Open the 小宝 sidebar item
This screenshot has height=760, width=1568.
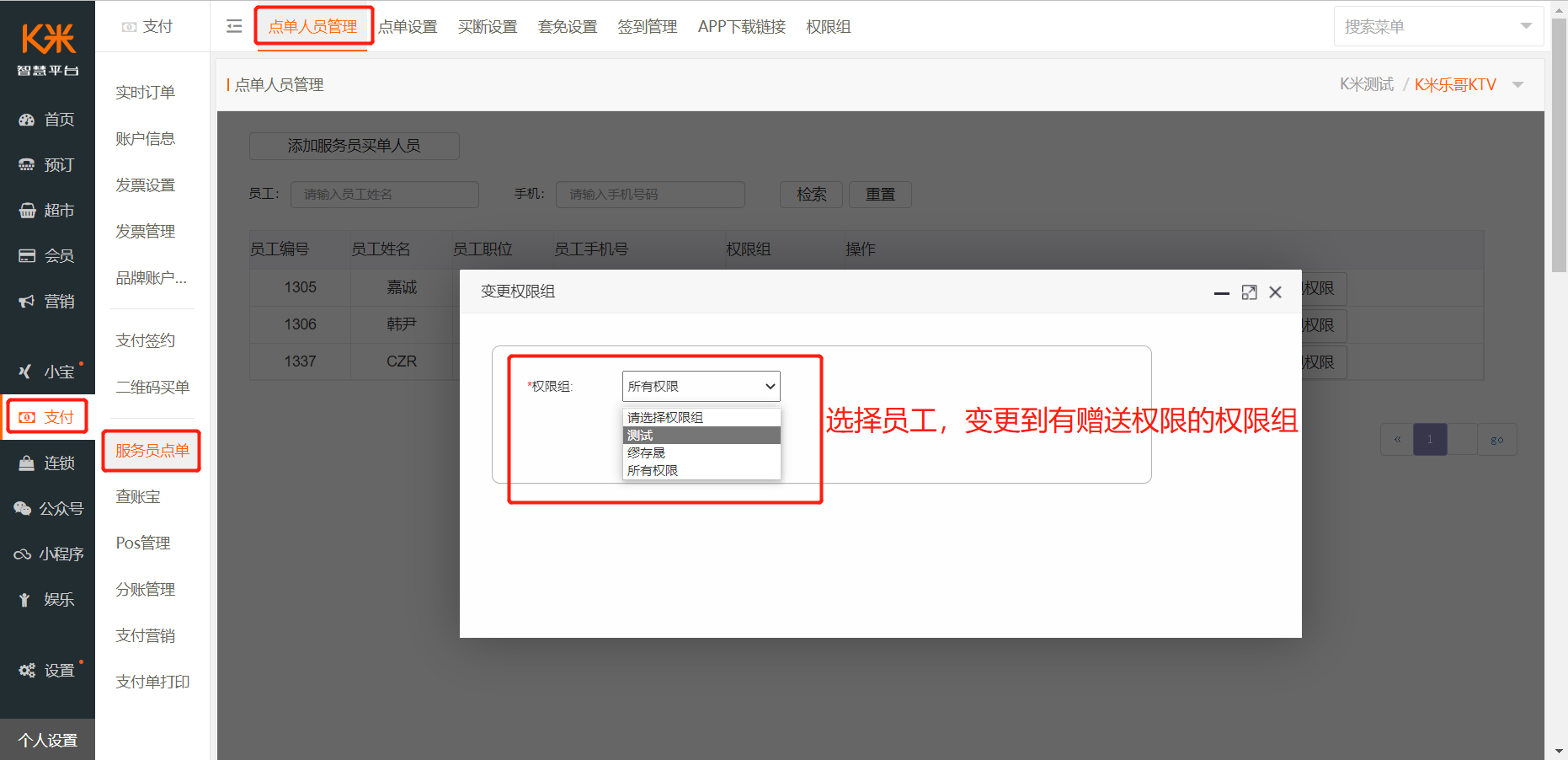click(47, 372)
